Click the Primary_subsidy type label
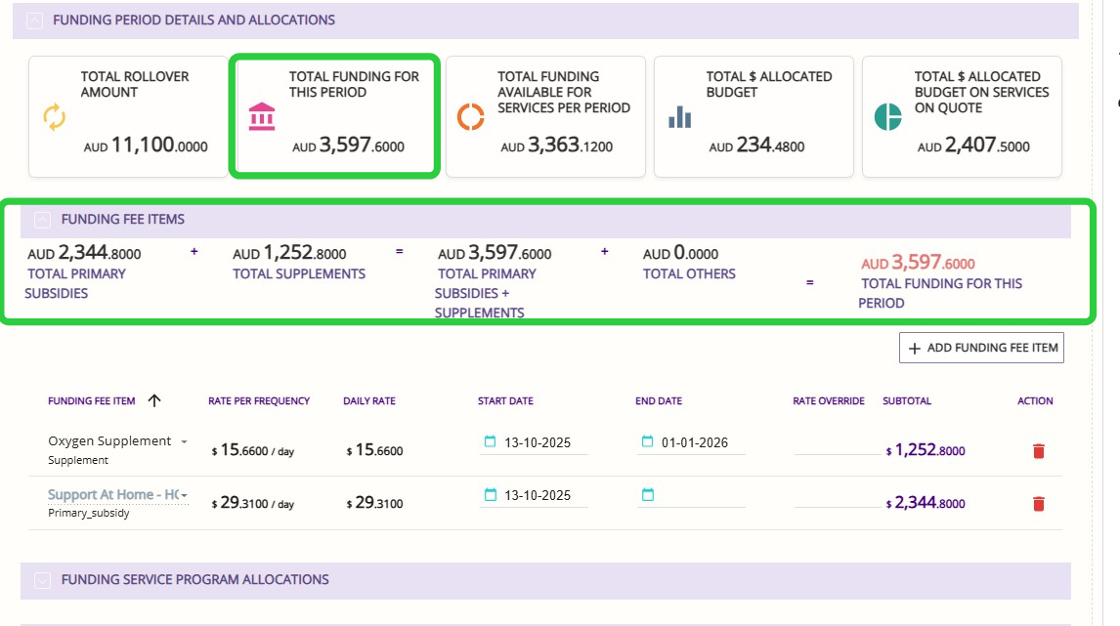The width and height of the screenshot is (1120, 626). point(89,513)
